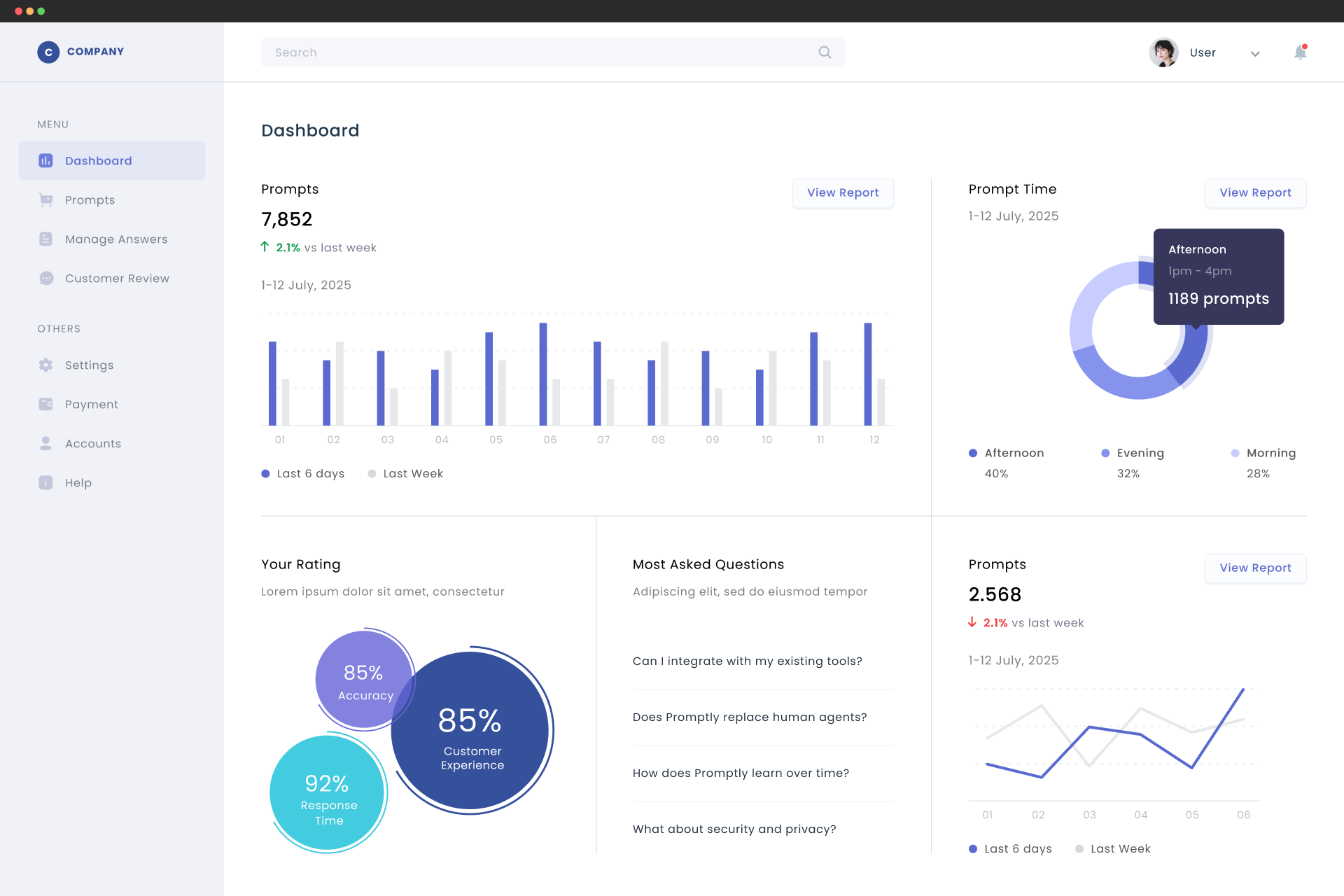The image size is (1344, 896).
Task: Click the Afternoon legend color dot
Action: point(973,453)
